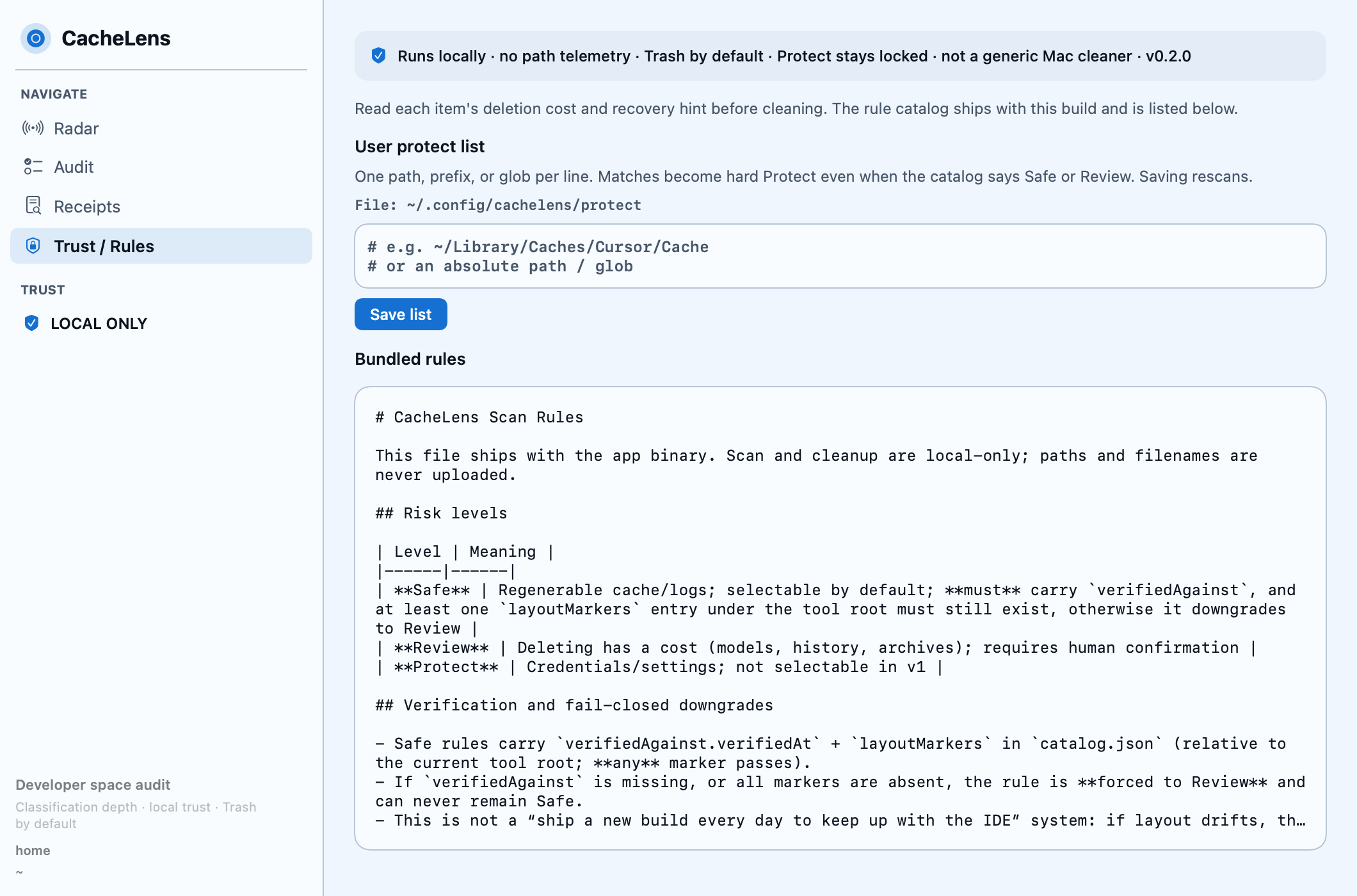Click the '| Level | Meaning |' table header
Viewport: 1357px width, 896px height.
465,552
